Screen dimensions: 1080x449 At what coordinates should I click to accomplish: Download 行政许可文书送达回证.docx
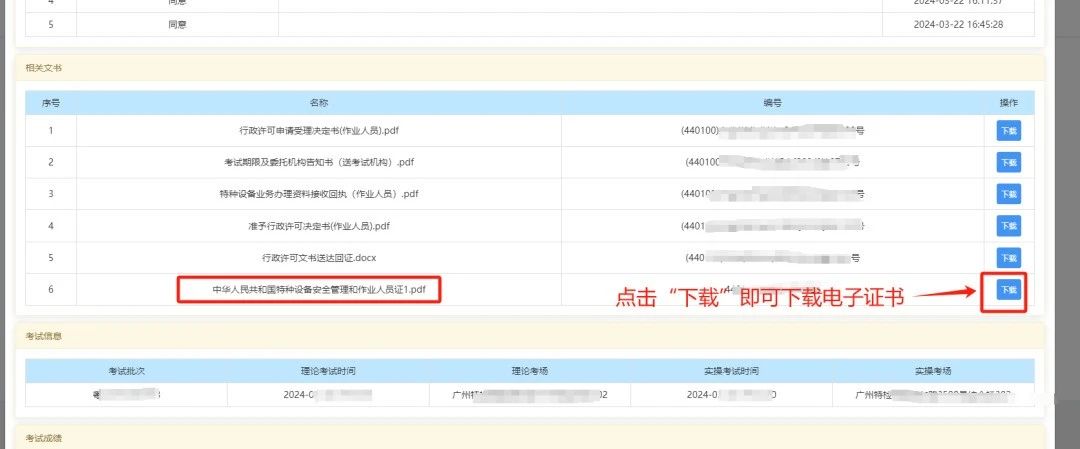(1008, 258)
